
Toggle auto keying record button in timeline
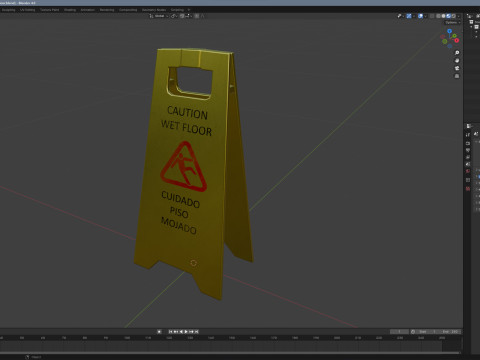(x=159, y=332)
